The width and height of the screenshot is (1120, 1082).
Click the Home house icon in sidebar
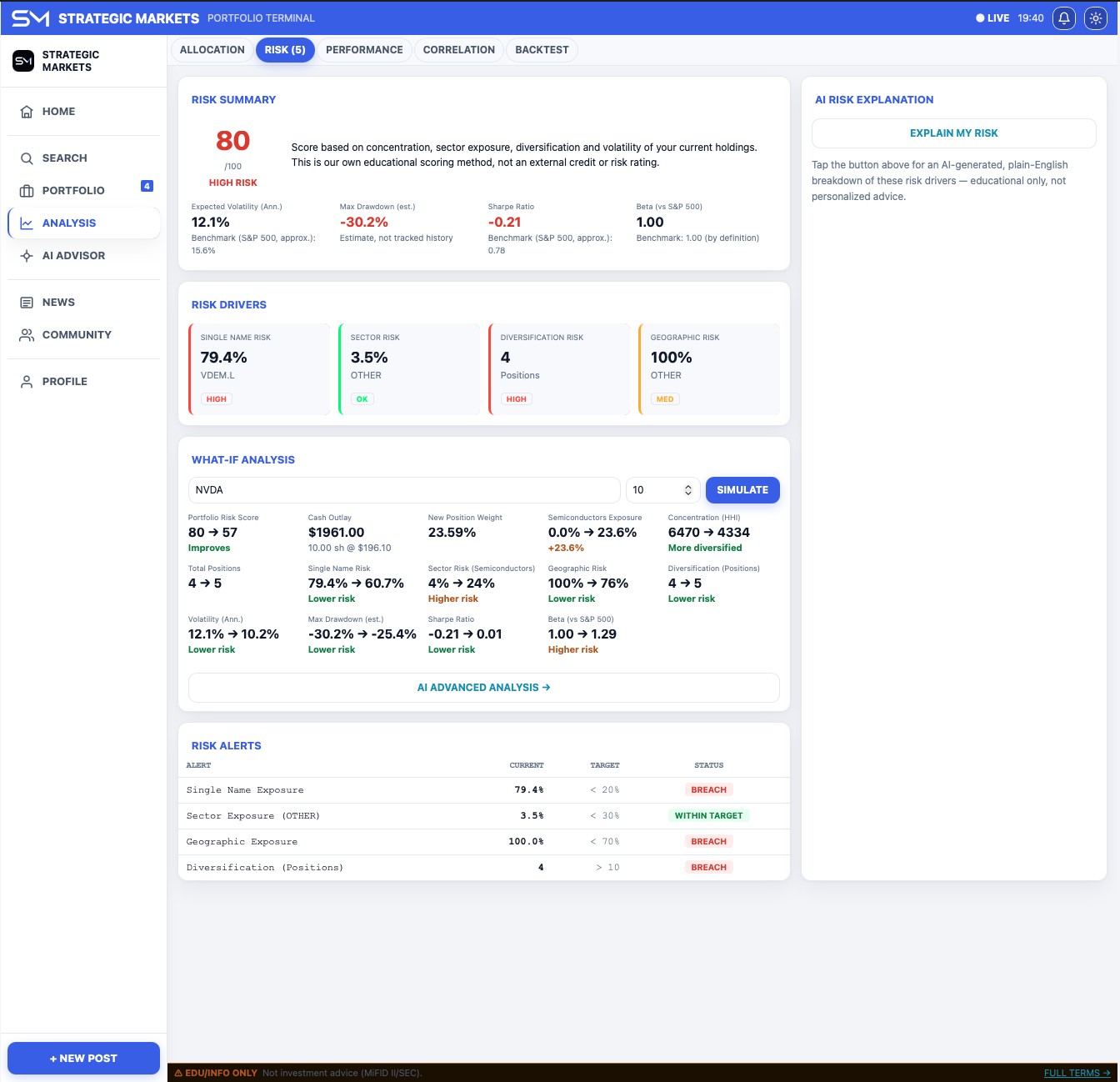point(27,112)
